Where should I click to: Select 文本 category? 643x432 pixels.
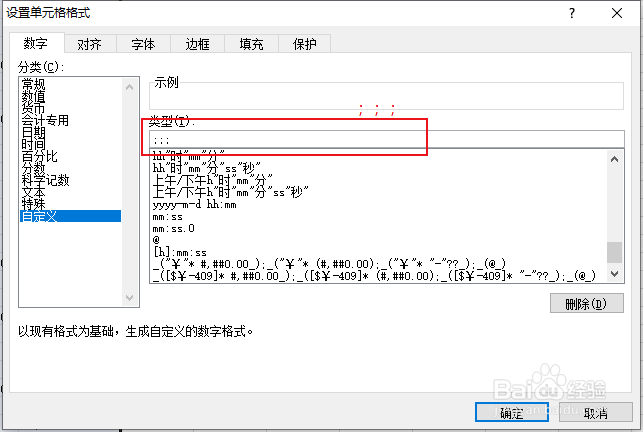coord(71,192)
